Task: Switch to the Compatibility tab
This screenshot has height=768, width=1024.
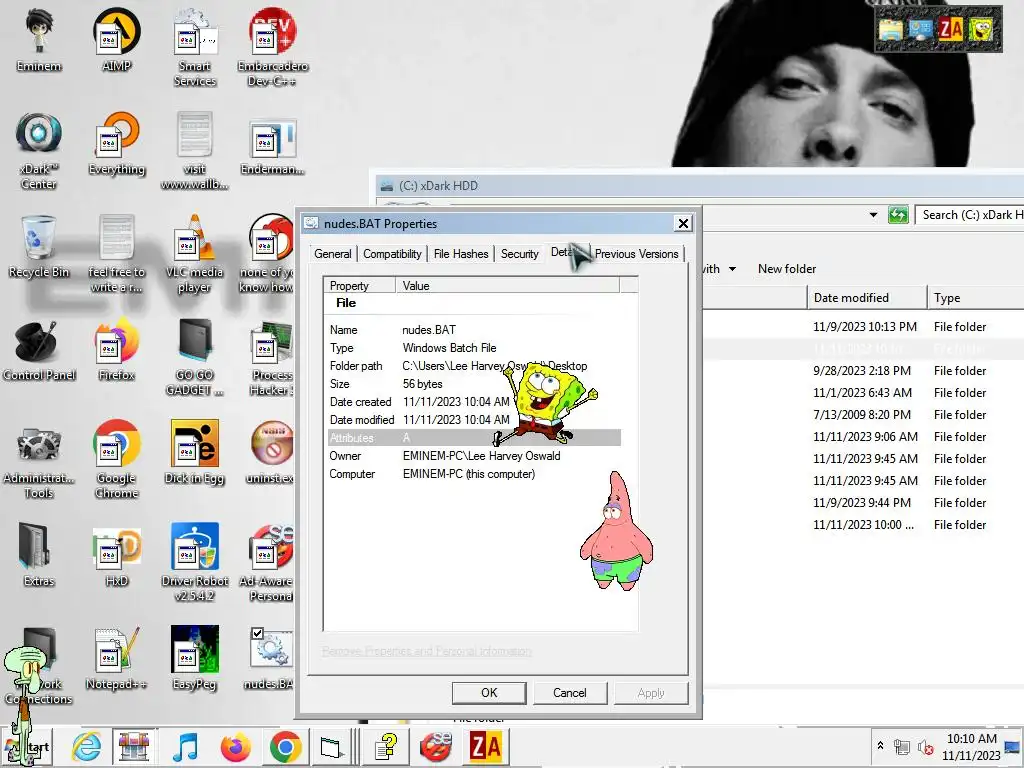Action: point(392,254)
